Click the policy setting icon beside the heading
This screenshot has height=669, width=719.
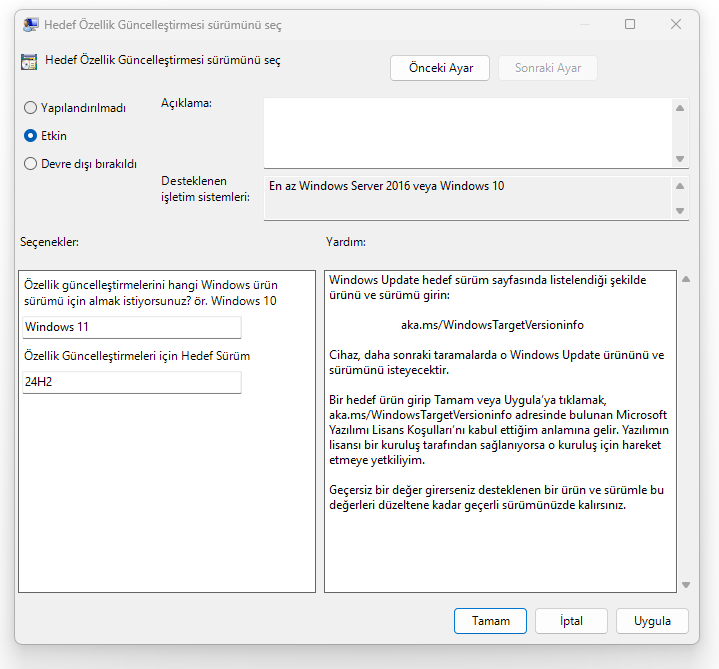click(x=29, y=61)
